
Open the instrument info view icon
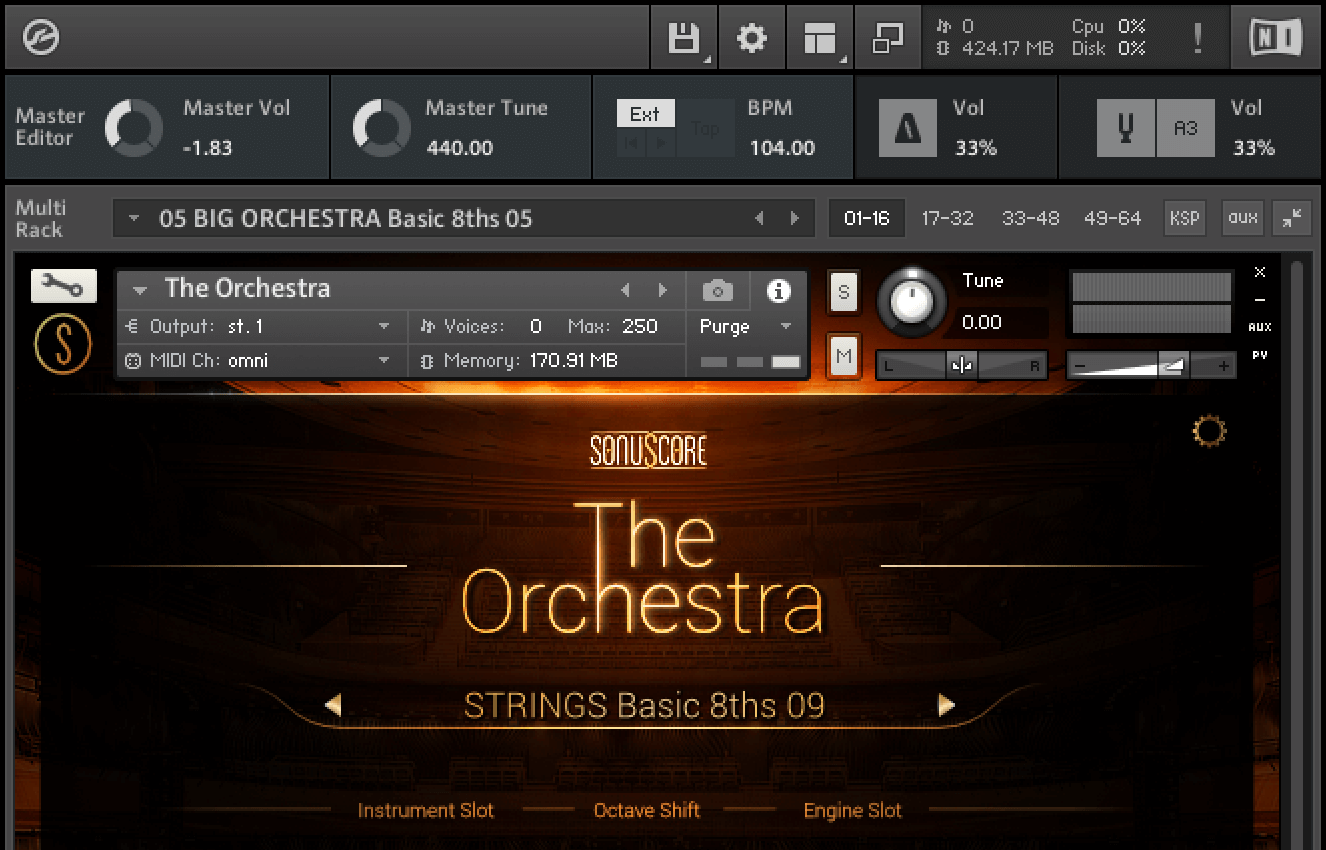point(778,291)
